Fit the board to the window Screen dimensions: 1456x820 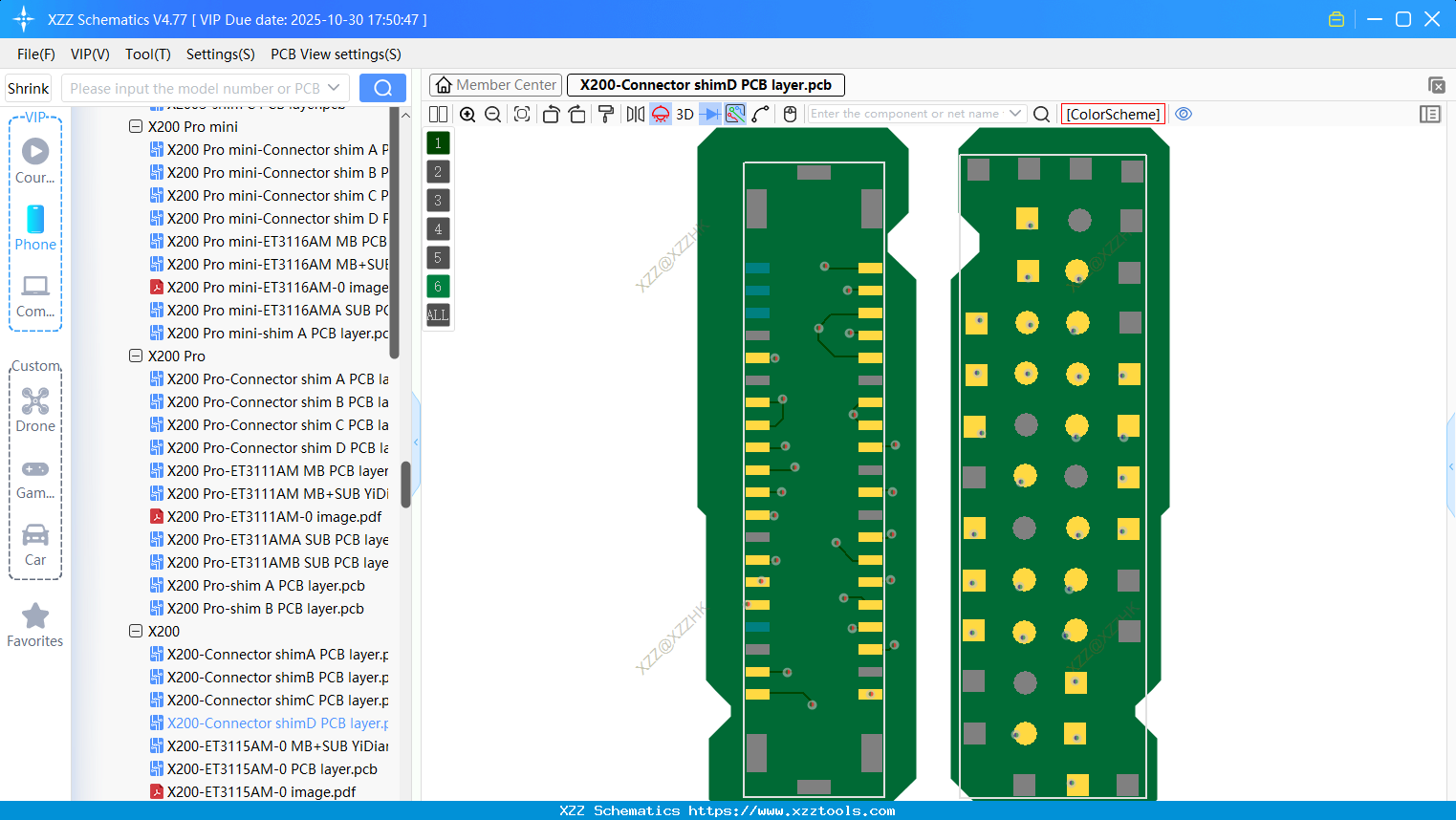pos(521,114)
